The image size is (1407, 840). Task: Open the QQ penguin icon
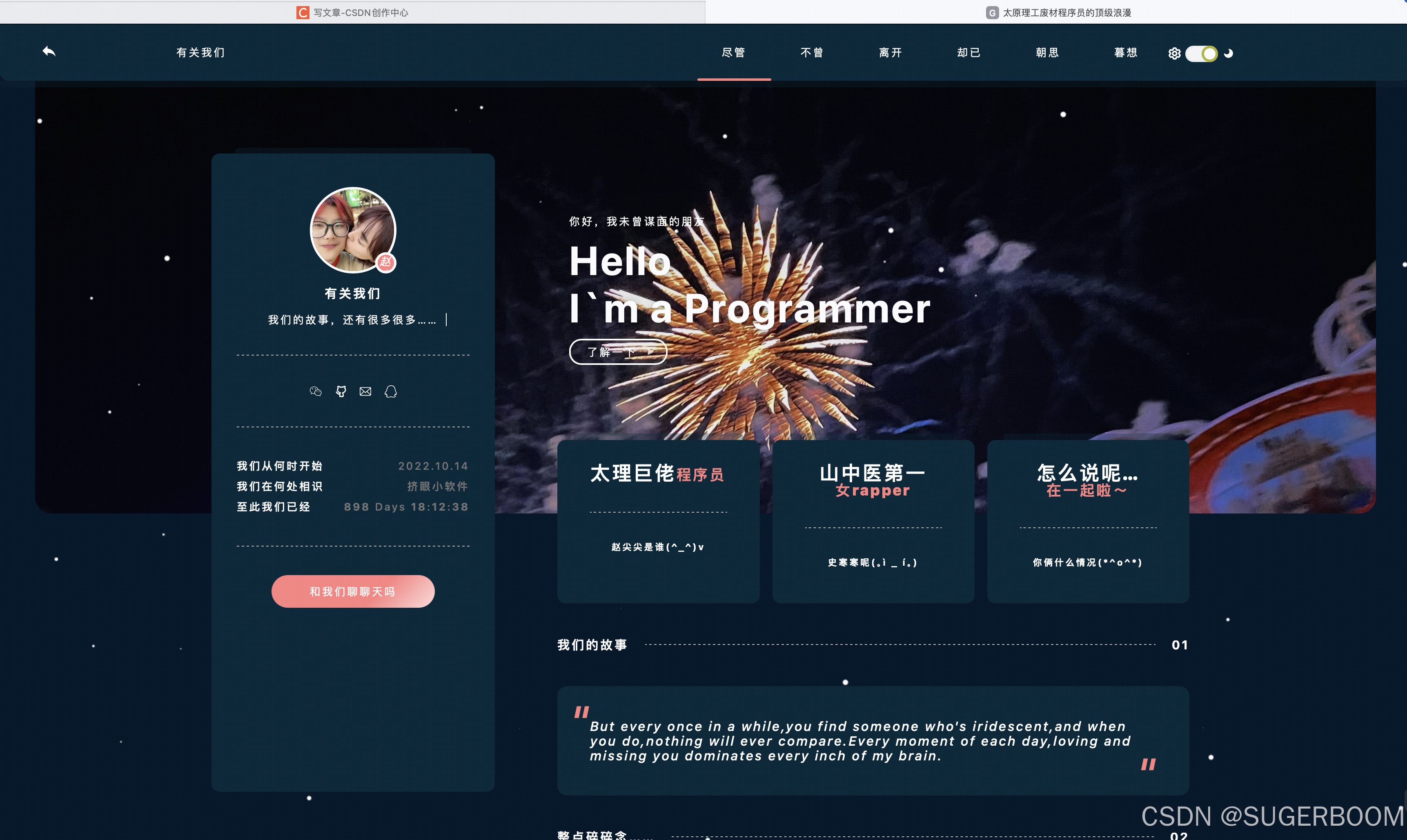click(x=391, y=391)
